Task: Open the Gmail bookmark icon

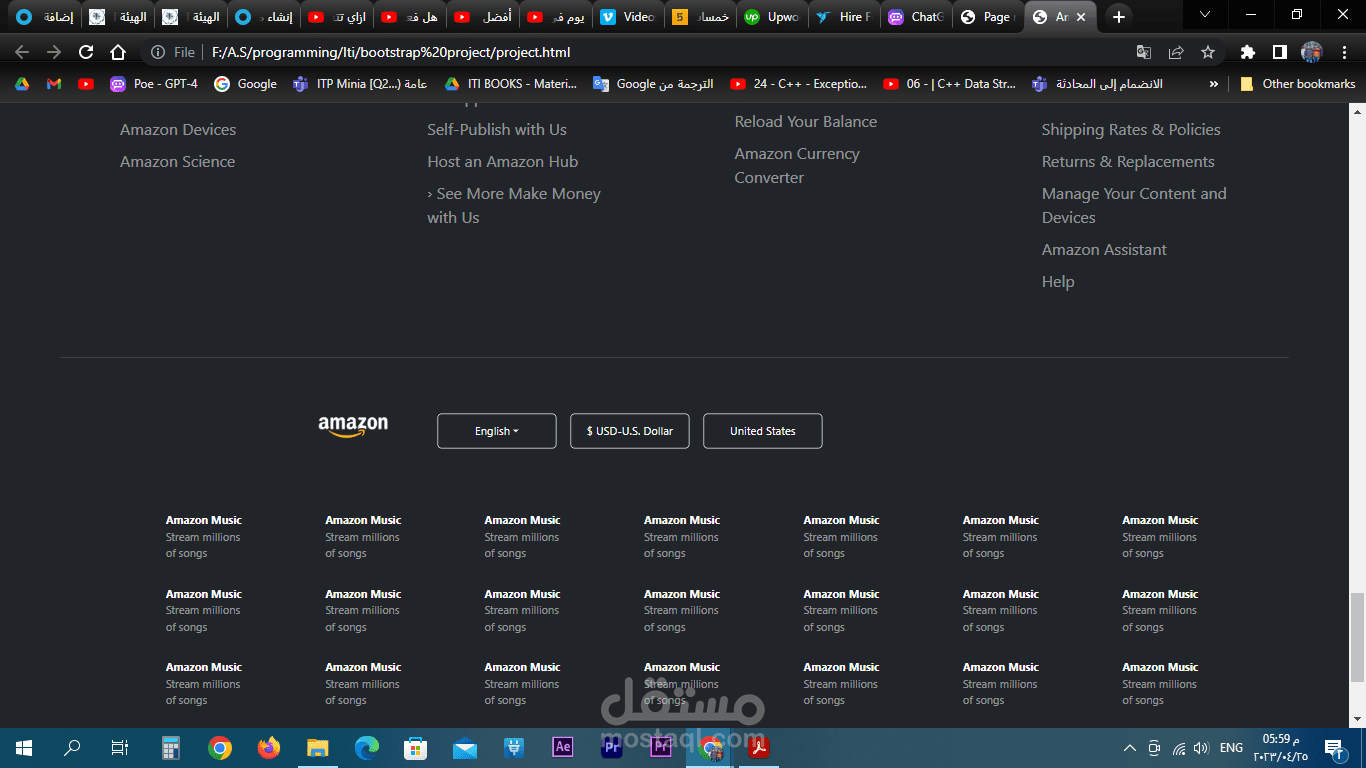Action: point(54,84)
